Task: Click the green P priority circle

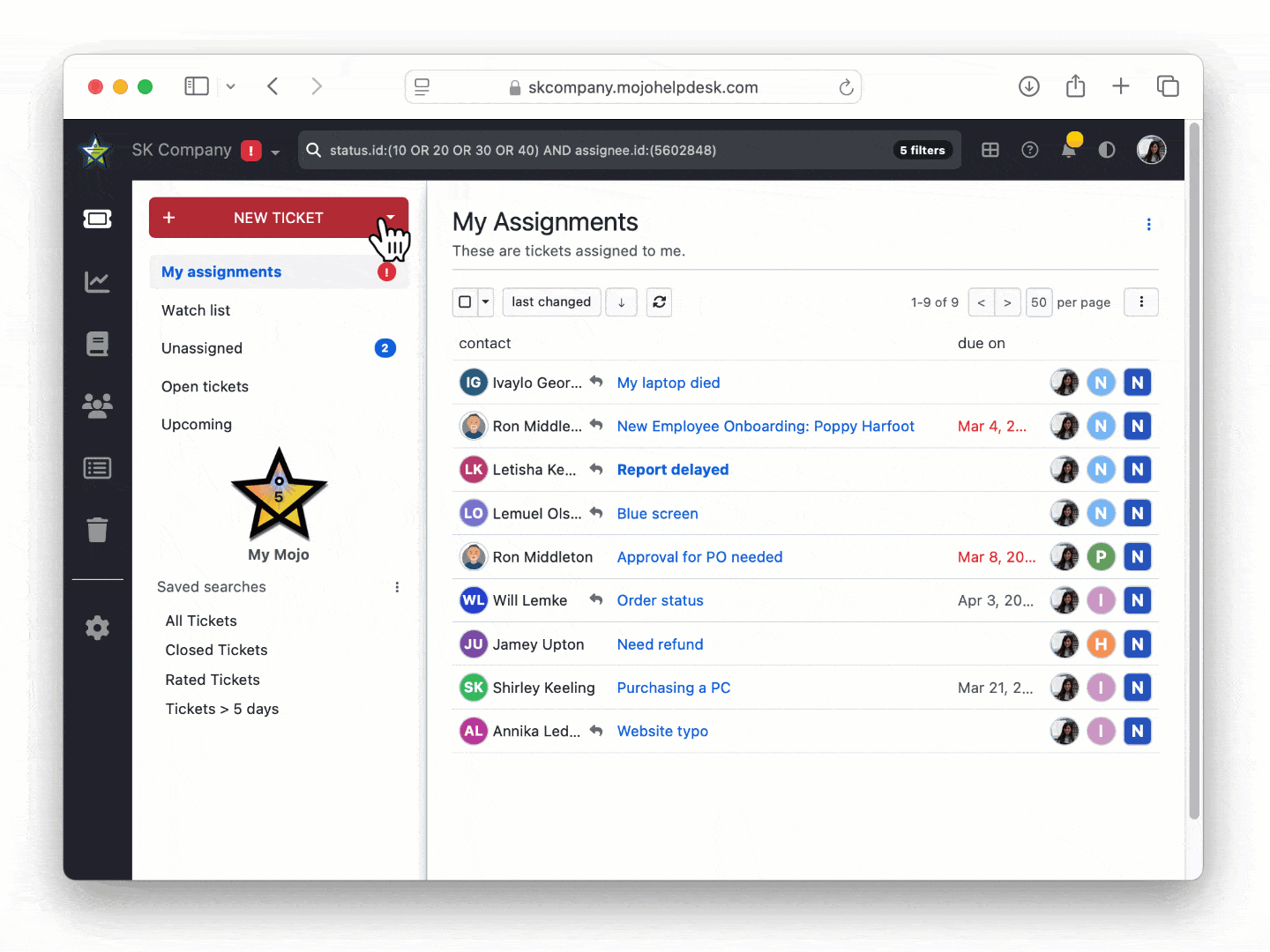Action: (x=1101, y=557)
